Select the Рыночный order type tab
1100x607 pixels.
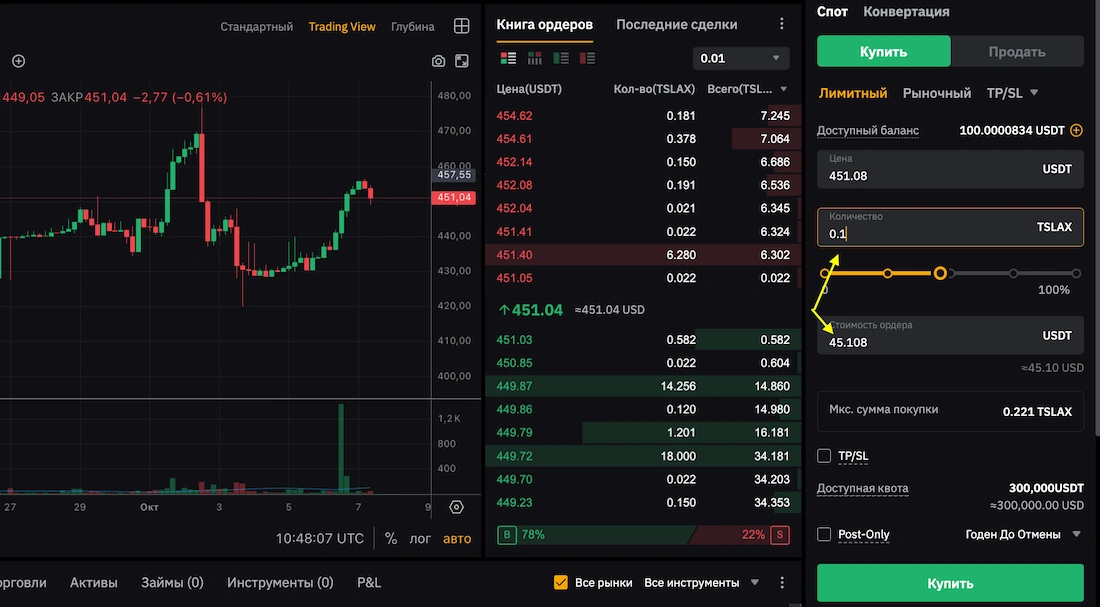tap(936, 93)
